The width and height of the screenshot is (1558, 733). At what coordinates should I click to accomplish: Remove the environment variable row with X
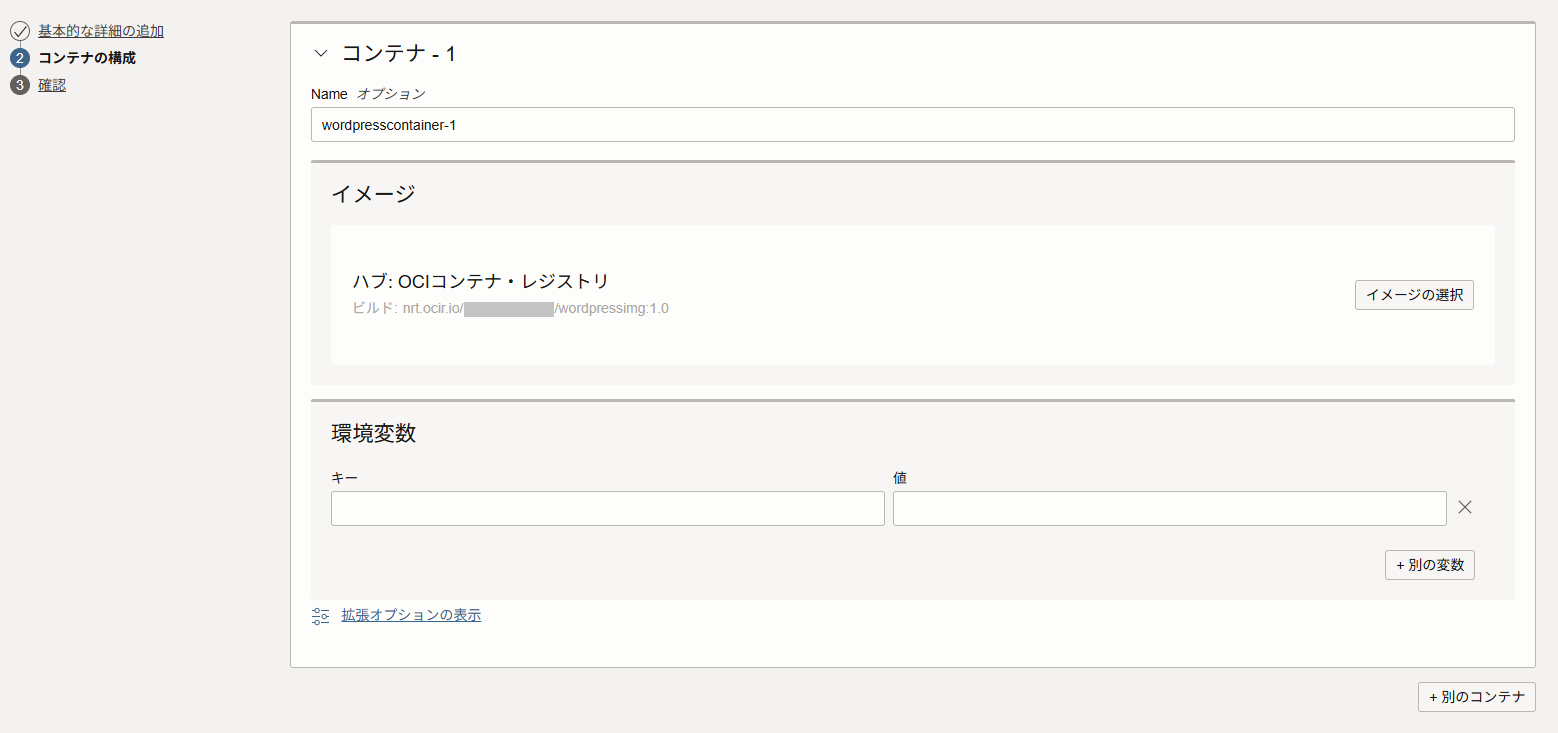[x=1465, y=507]
